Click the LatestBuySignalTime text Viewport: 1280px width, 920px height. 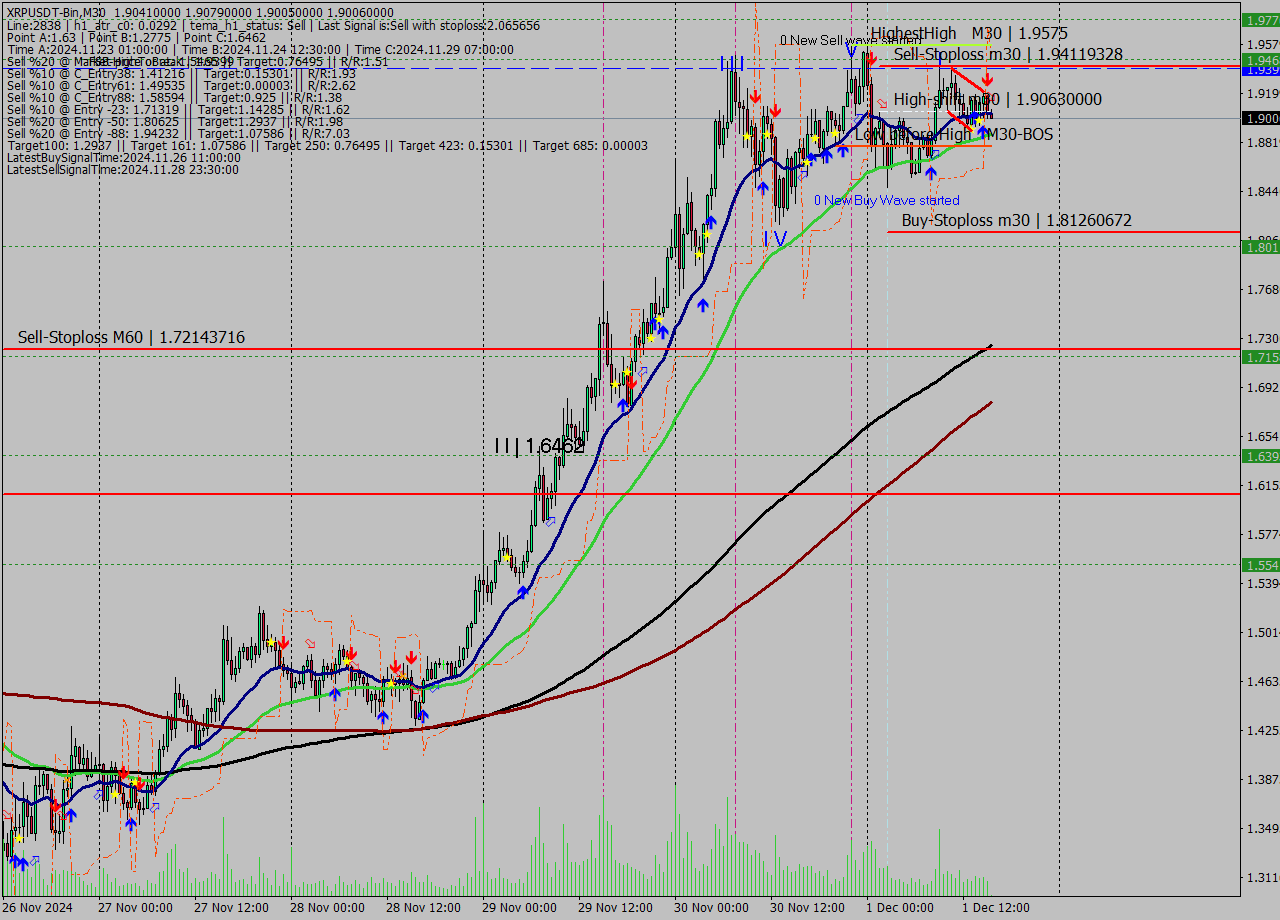[124, 158]
